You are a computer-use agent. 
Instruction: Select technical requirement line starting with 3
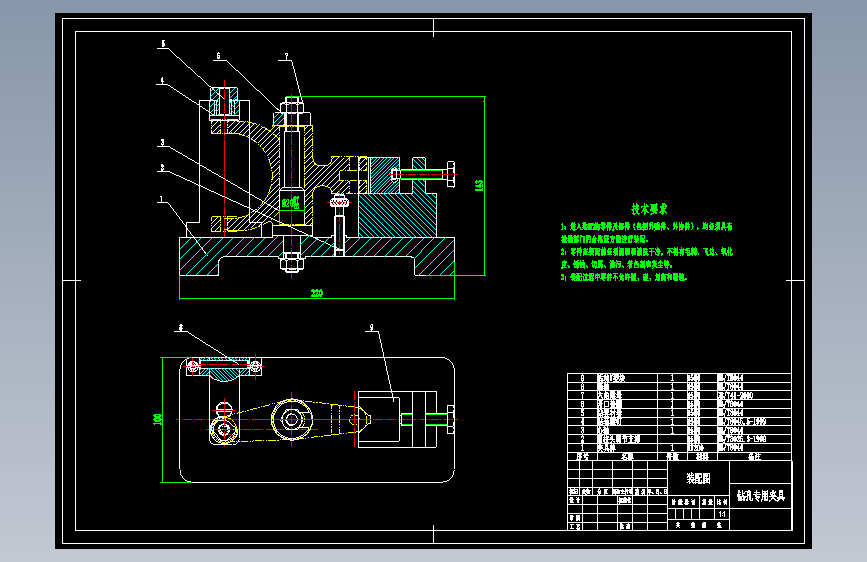click(624, 277)
